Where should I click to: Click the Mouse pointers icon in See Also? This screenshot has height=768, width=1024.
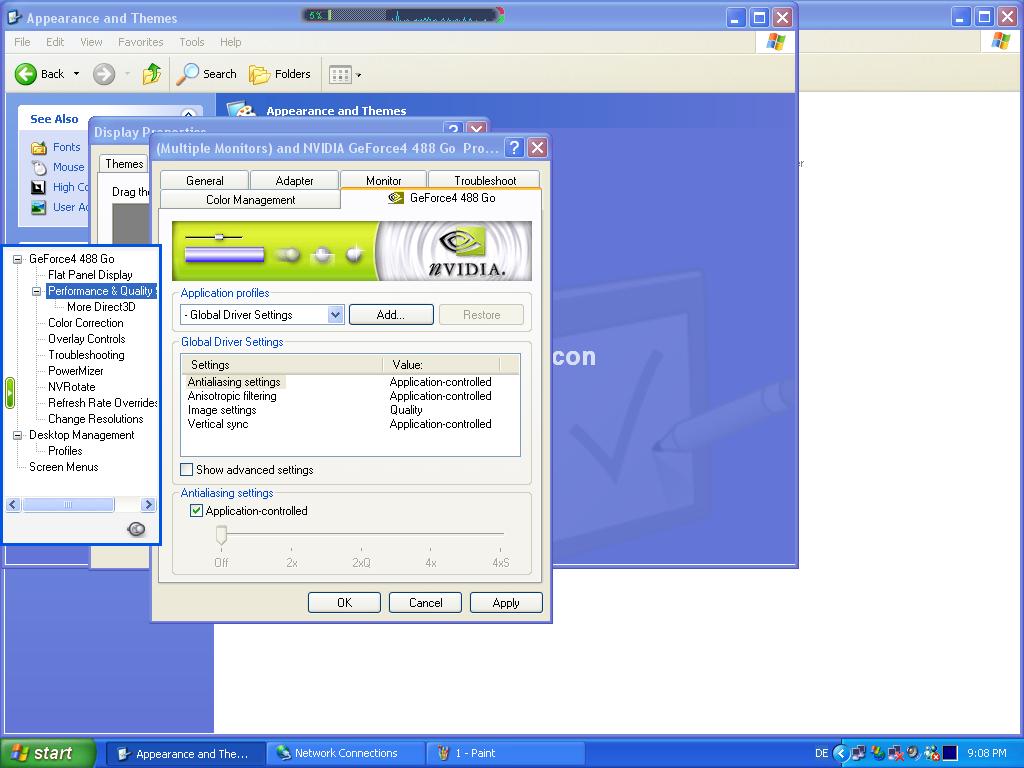coord(39,168)
